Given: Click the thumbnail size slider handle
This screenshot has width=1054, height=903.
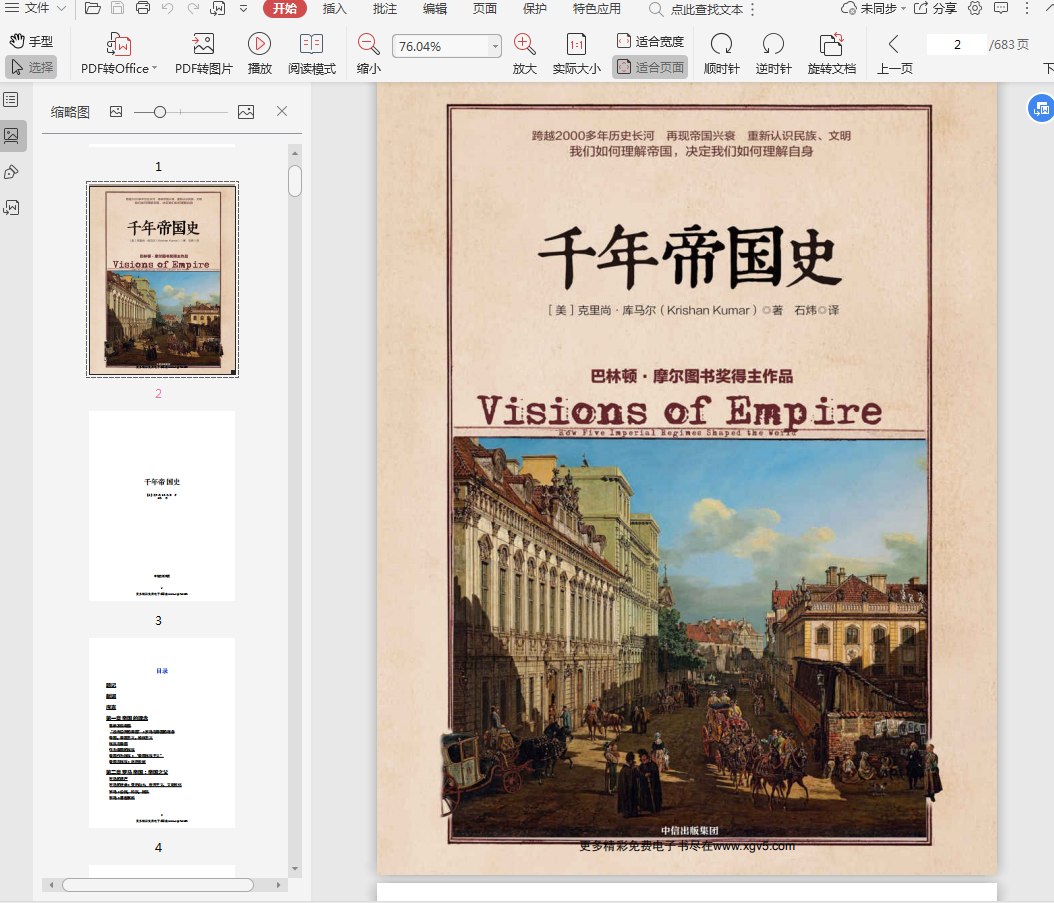Looking at the screenshot, I should [160, 112].
